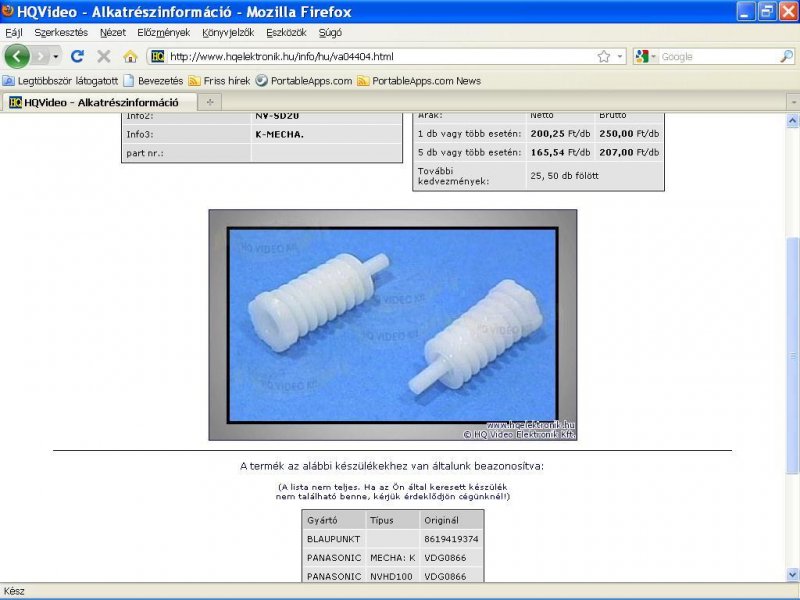This screenshot has height=600, width=800.
Task: Open the Könyvjelzők menu
Action: click(x=228, y=33)
